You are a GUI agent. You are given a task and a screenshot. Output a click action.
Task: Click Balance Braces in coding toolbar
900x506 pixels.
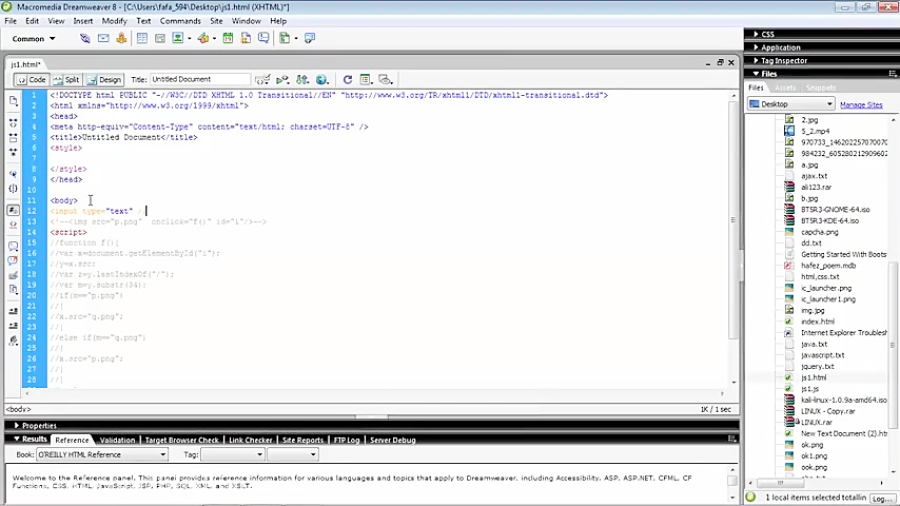click(x=13, y=188)
